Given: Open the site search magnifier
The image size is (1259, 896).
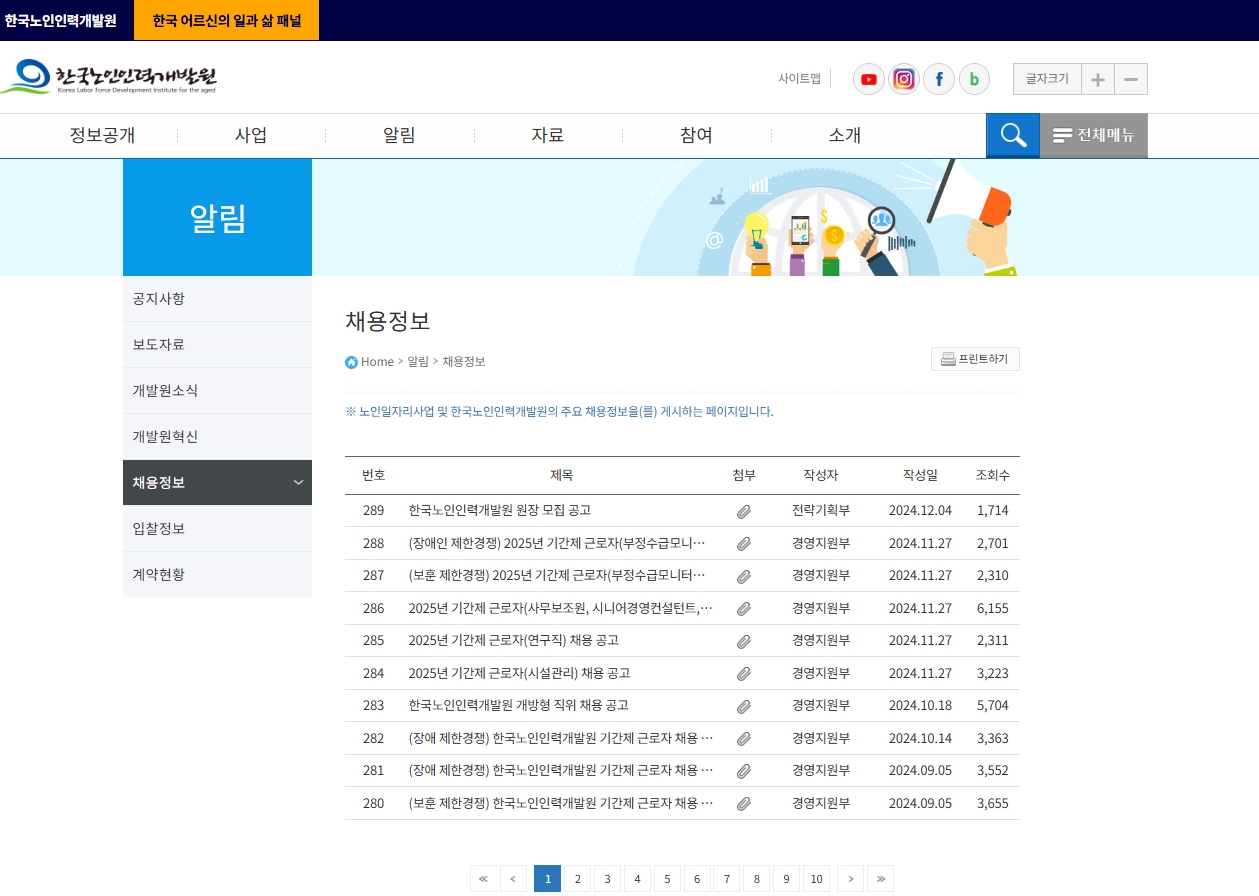Looking at the screenshot, I should 1013,135.
